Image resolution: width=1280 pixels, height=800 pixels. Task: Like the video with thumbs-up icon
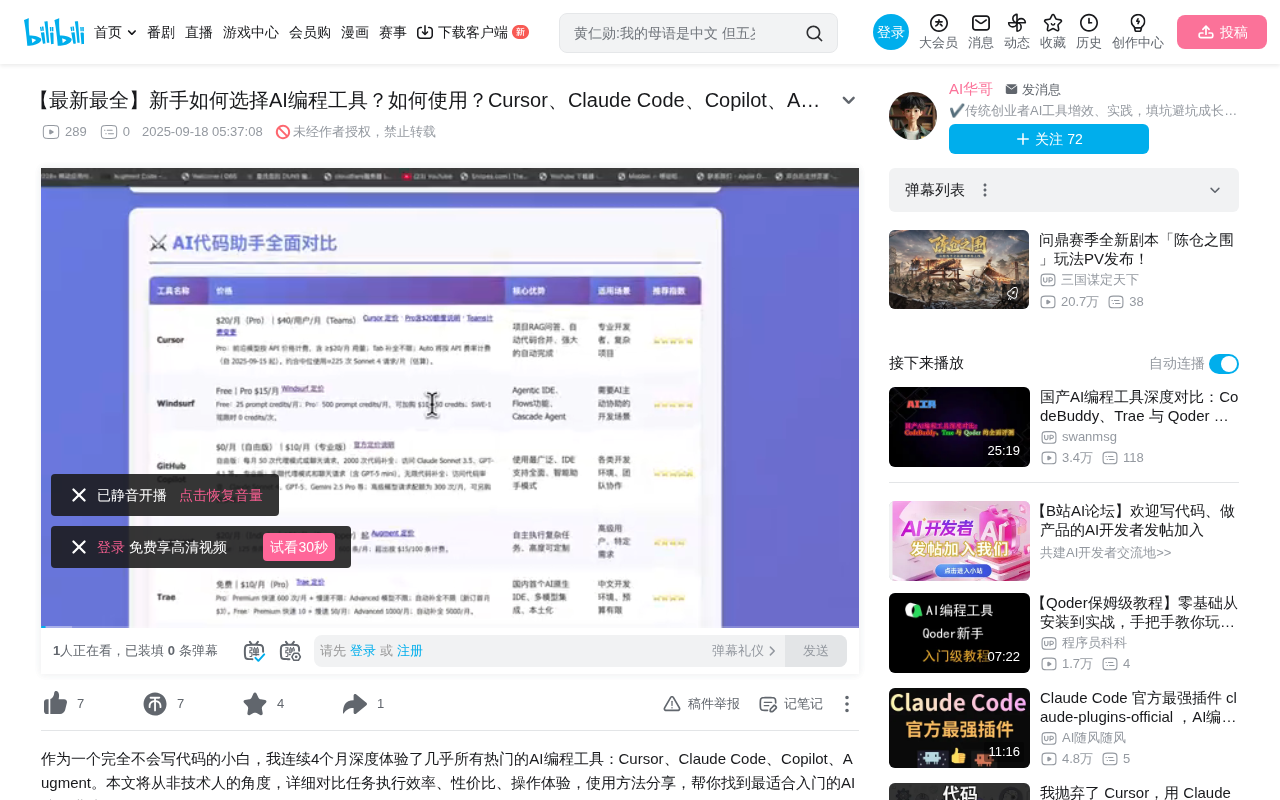coord(56,704)
